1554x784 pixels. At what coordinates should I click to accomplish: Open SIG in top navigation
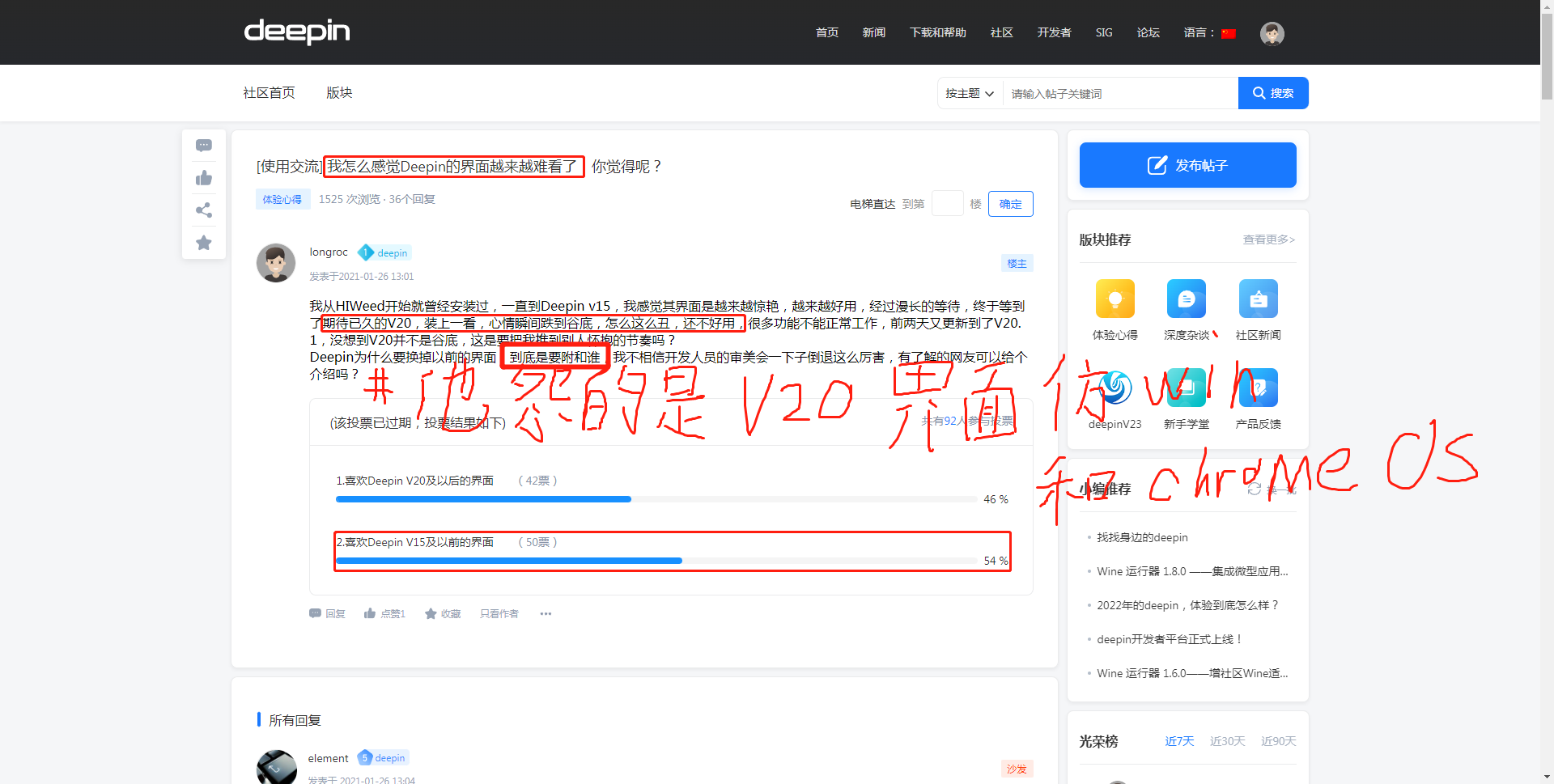1104,32
